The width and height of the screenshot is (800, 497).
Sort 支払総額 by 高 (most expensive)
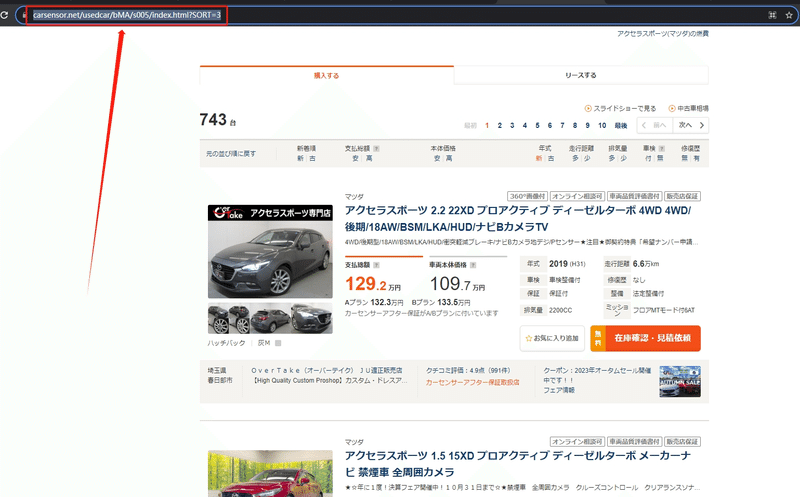point(369,159)
